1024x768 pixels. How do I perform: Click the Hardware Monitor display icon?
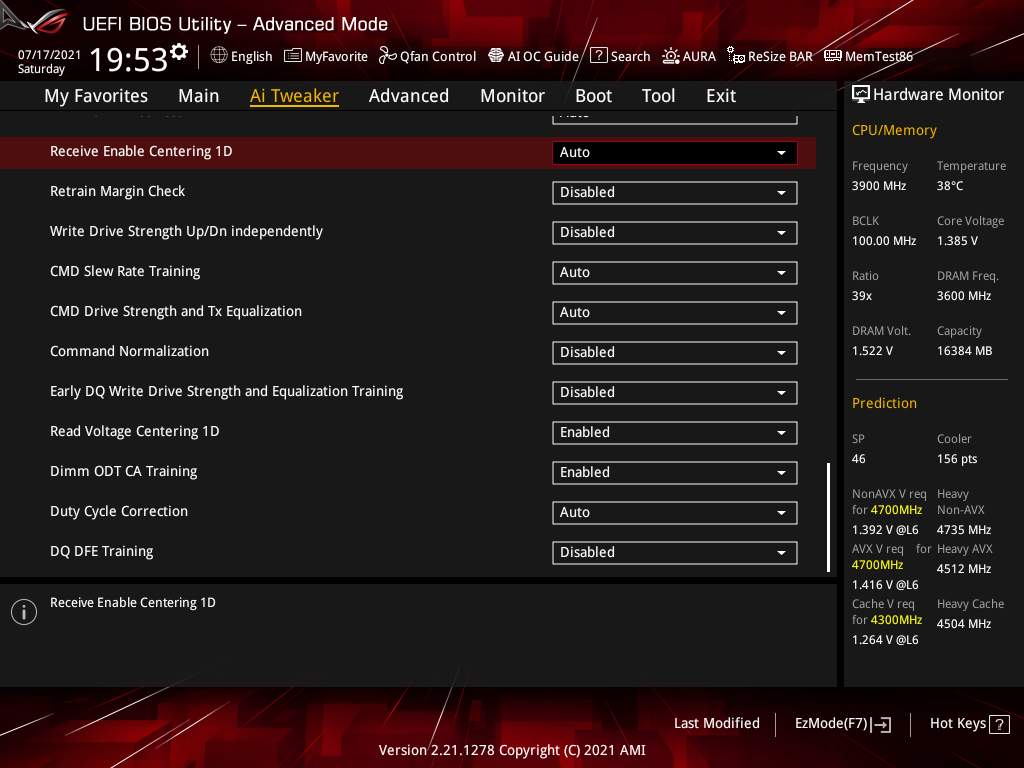(x=861, y=95)
